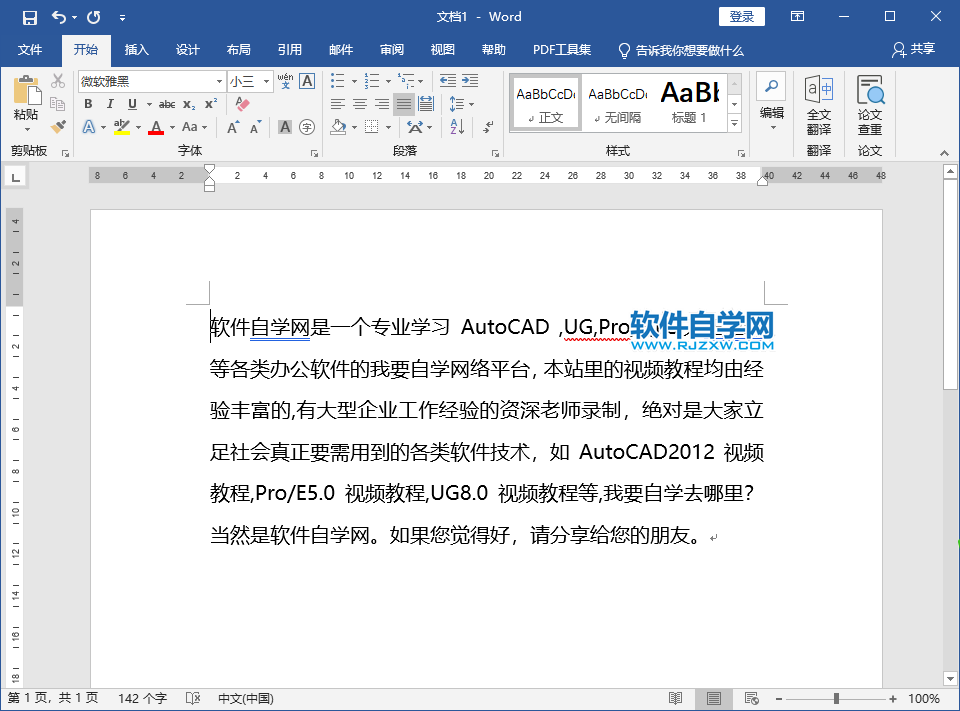The height and width of the screenshot is (711, 960).
Task: Open the PDF工具集 tab
Action: click(x=561, y=50)
